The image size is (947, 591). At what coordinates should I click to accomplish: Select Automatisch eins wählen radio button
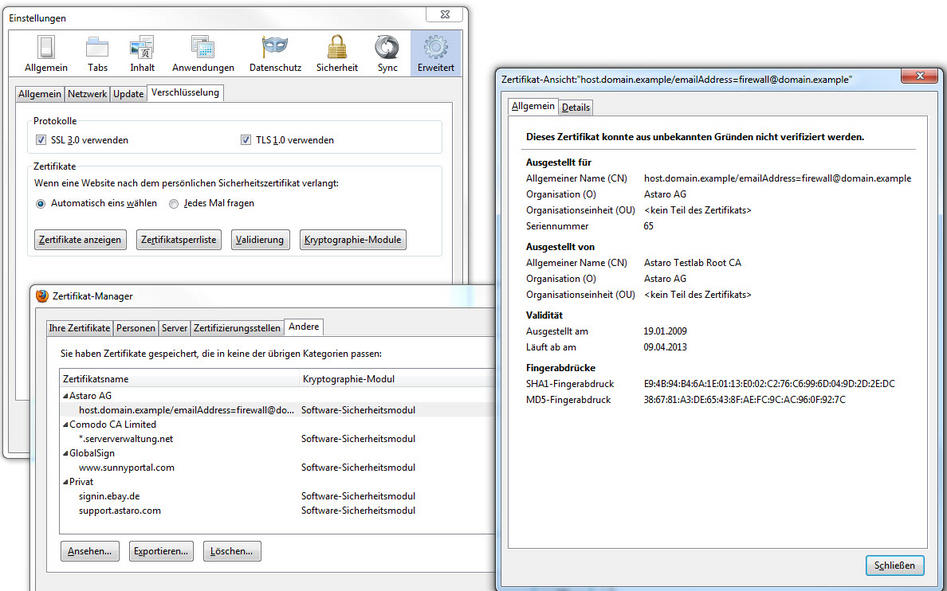coord(40,204)
